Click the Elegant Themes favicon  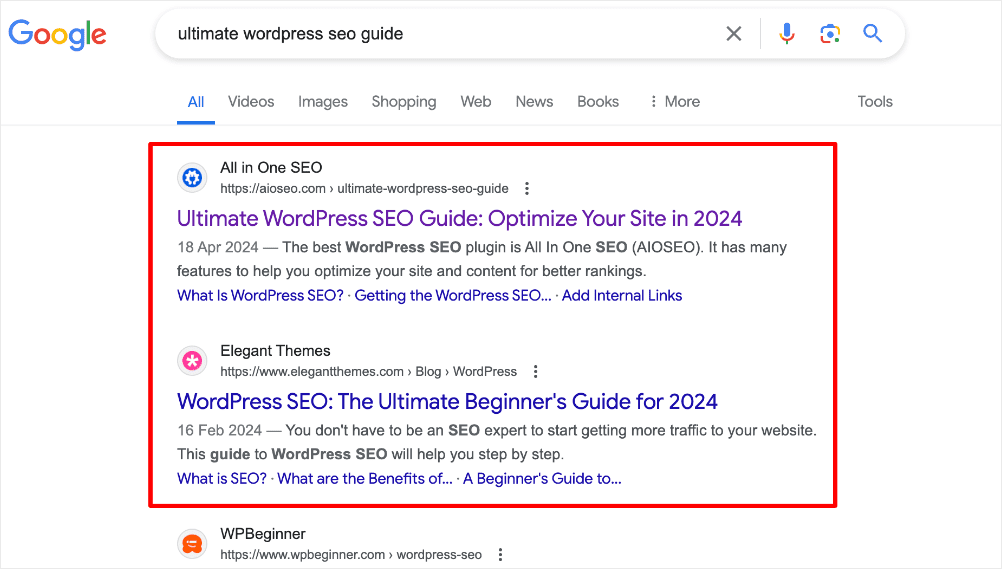[x=192, y=361]
